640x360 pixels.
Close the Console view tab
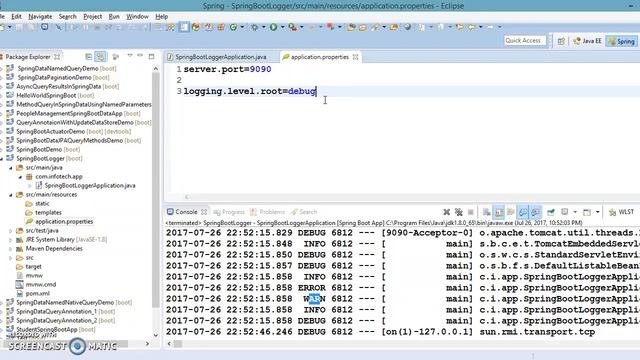204,212
